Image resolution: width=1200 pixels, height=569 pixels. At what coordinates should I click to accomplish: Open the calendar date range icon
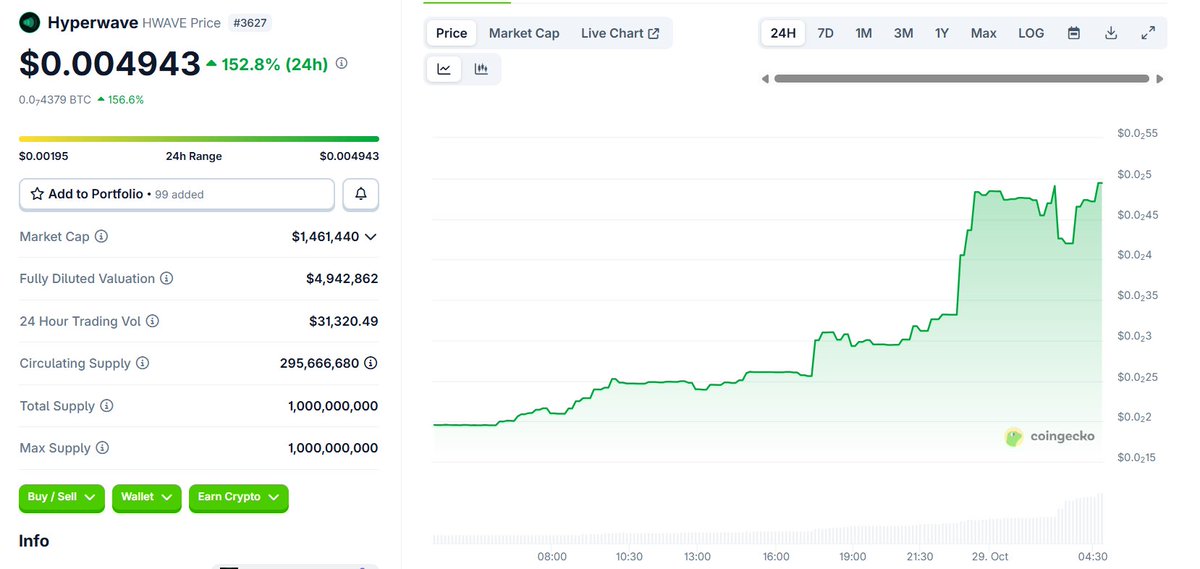click(1074, 33)
